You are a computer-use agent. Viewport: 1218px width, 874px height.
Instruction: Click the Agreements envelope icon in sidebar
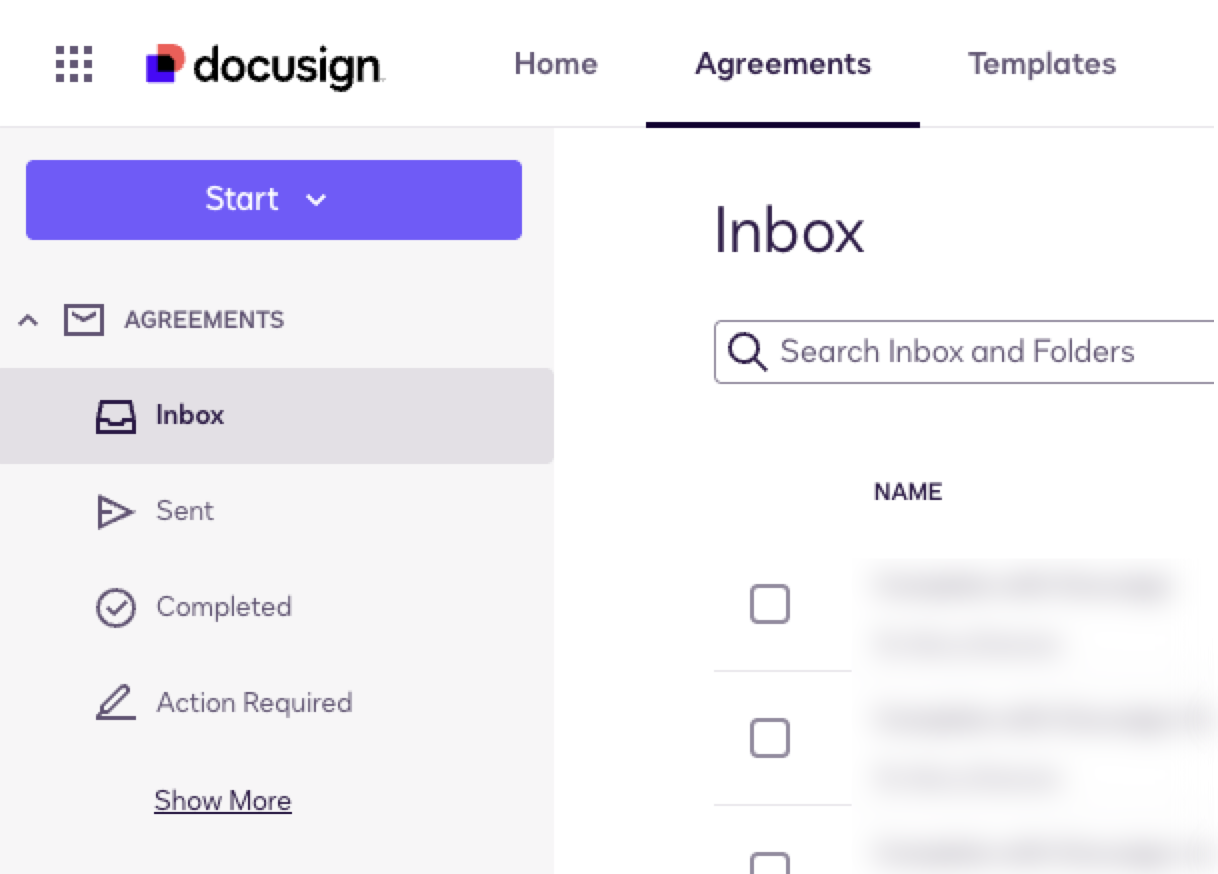coord(84,320)
